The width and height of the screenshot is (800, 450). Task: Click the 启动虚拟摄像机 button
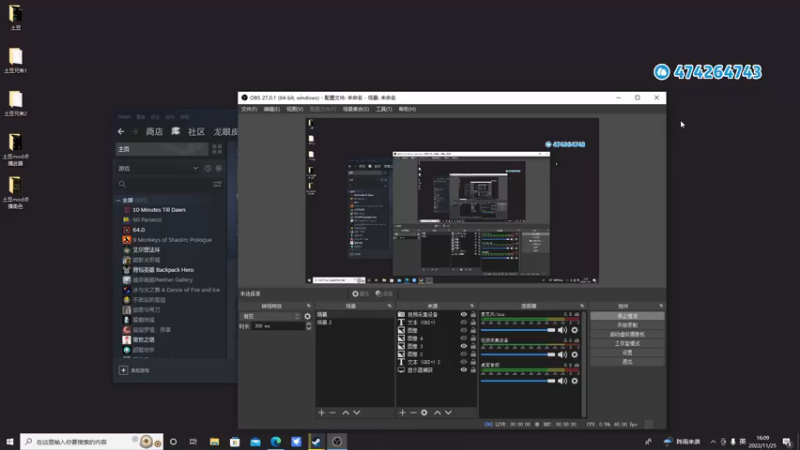coord(627,334)
